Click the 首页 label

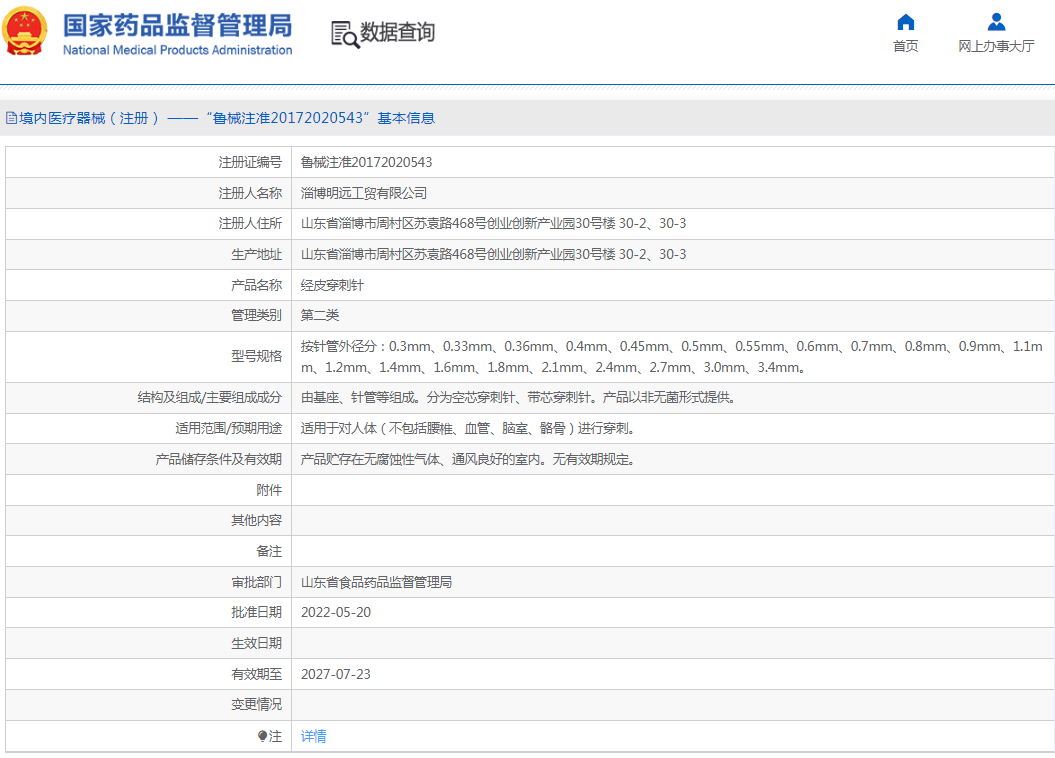pos(906,46)
